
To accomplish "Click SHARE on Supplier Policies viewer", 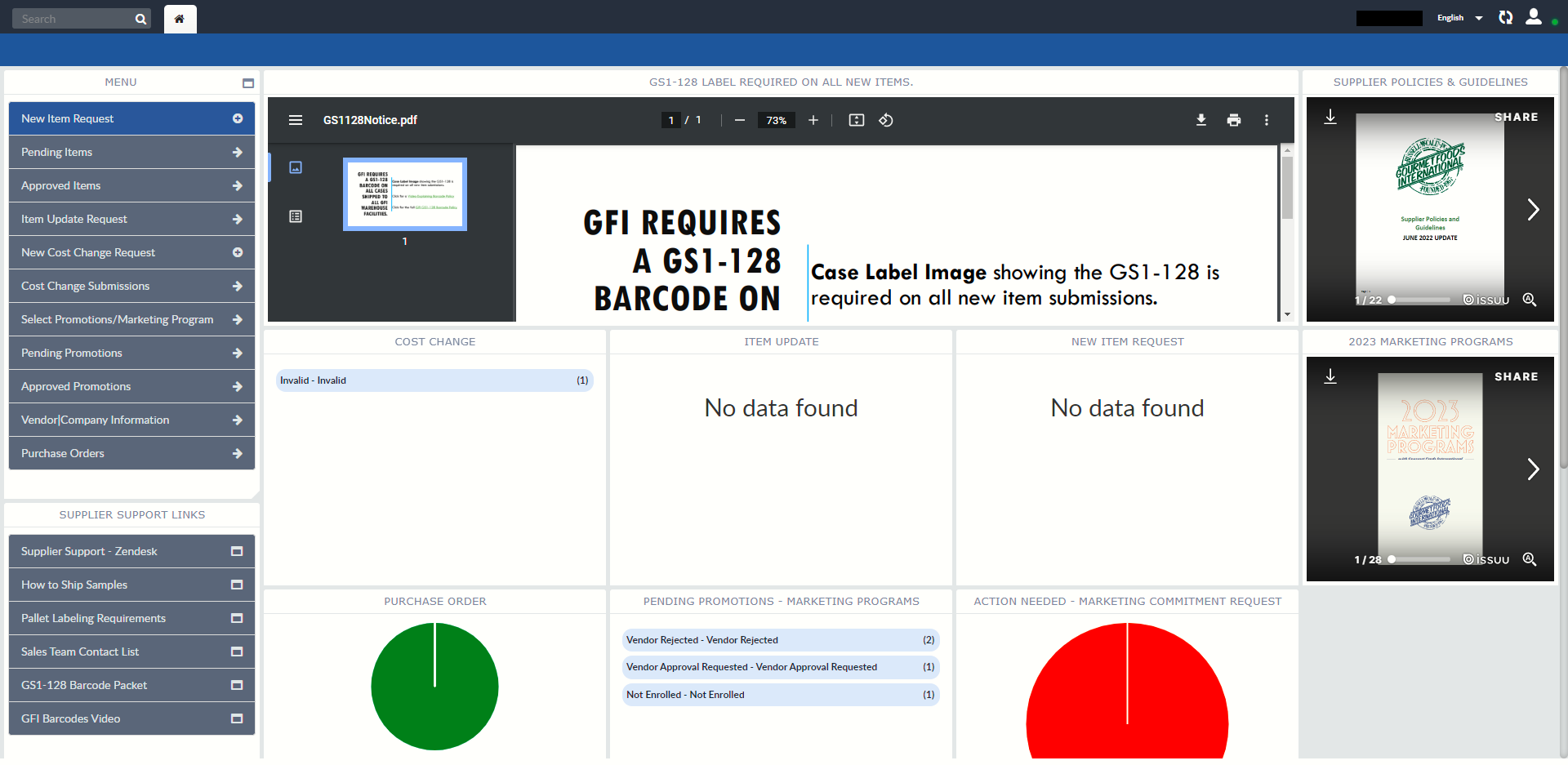I will [x=1516, y=117].
